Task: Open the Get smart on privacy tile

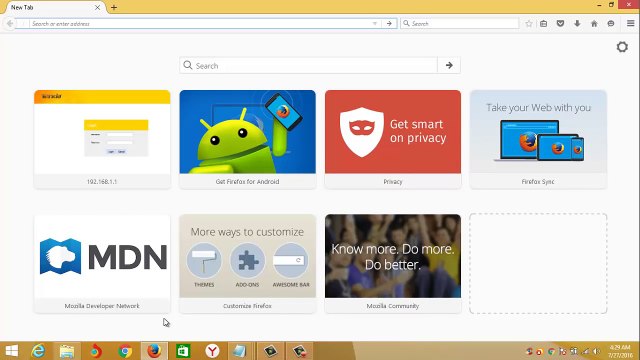Action: pos(393,139)
